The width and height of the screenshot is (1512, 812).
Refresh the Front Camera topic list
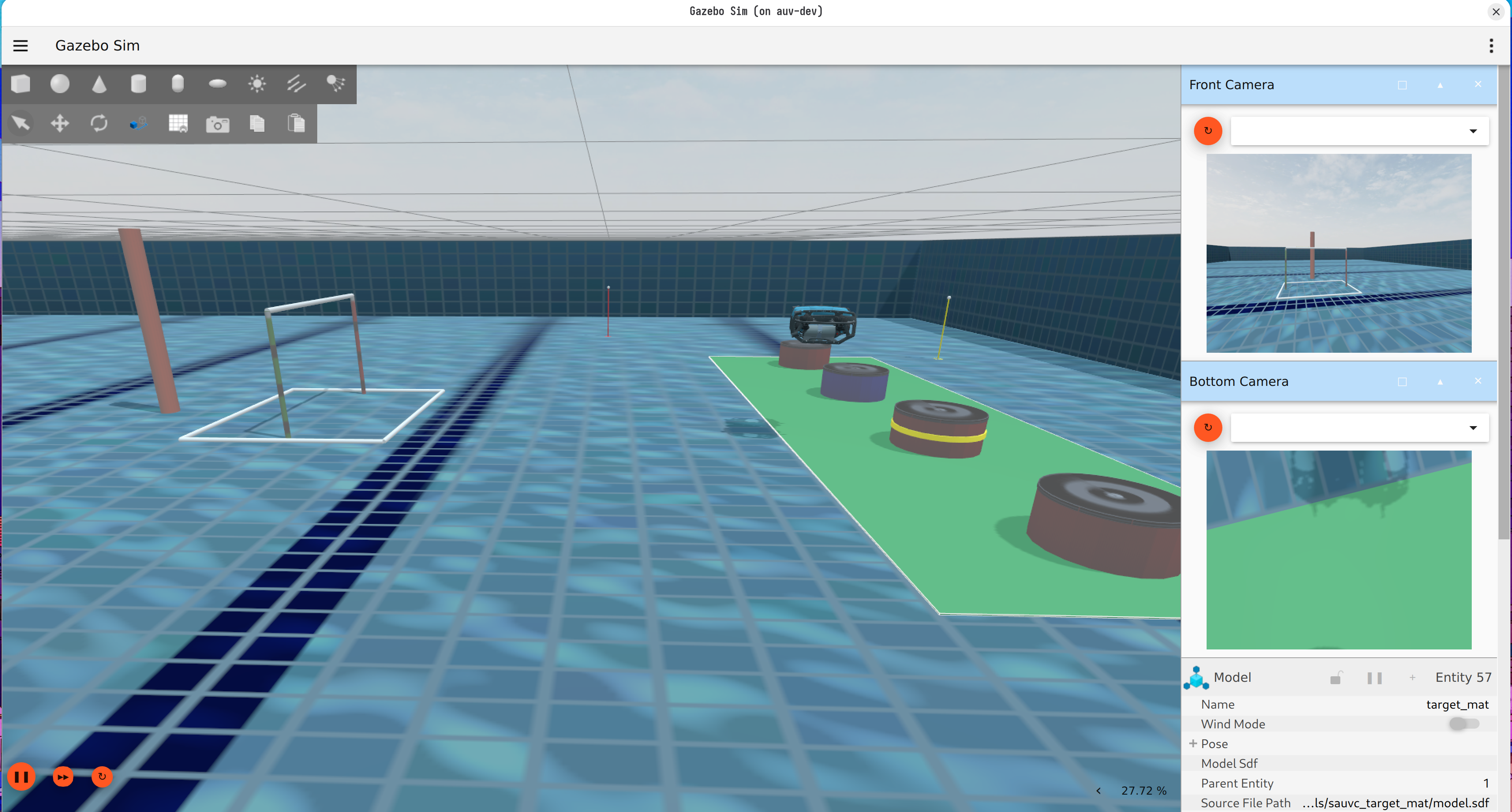coord(1208,130)
